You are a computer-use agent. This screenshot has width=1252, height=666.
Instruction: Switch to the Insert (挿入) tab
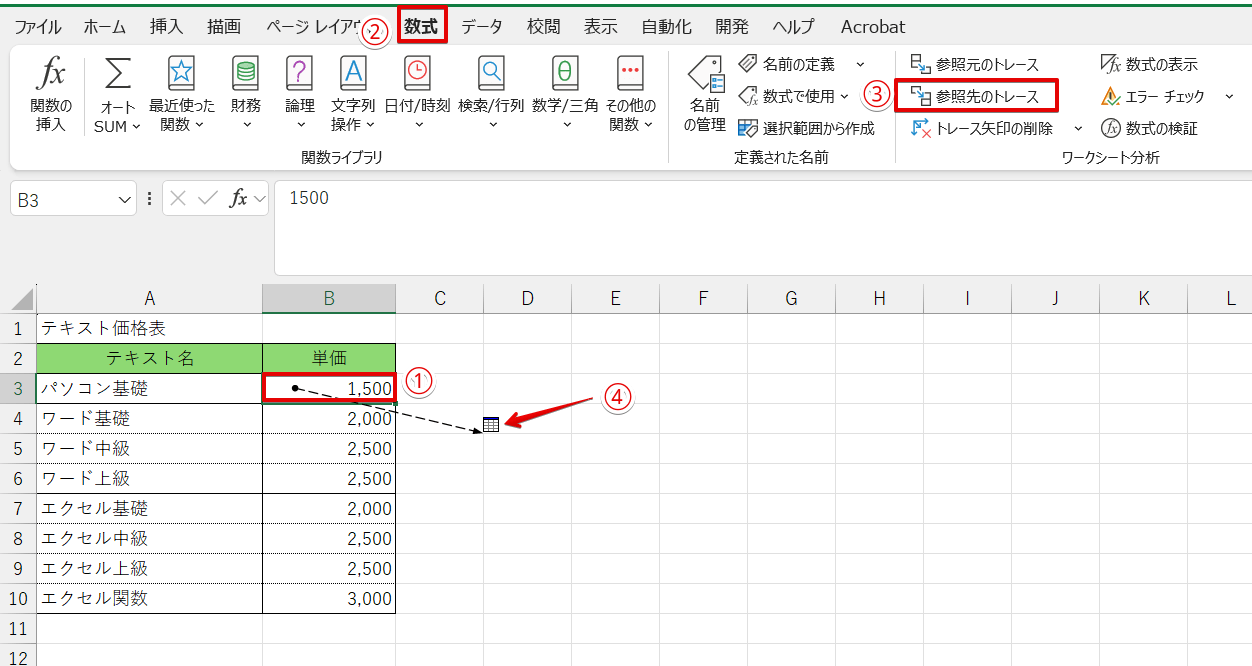(x=166, y=27)
